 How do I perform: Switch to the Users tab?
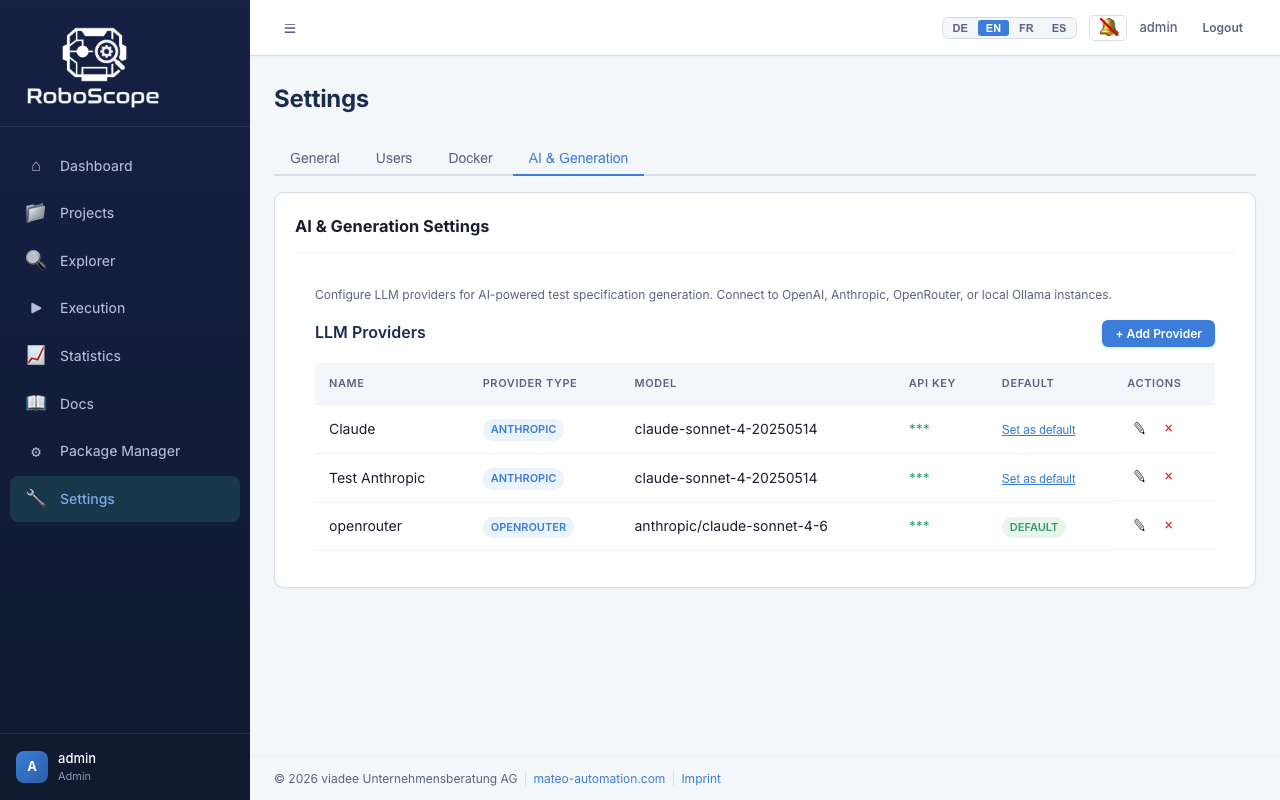pyautogui.click(x=394, y=158)
